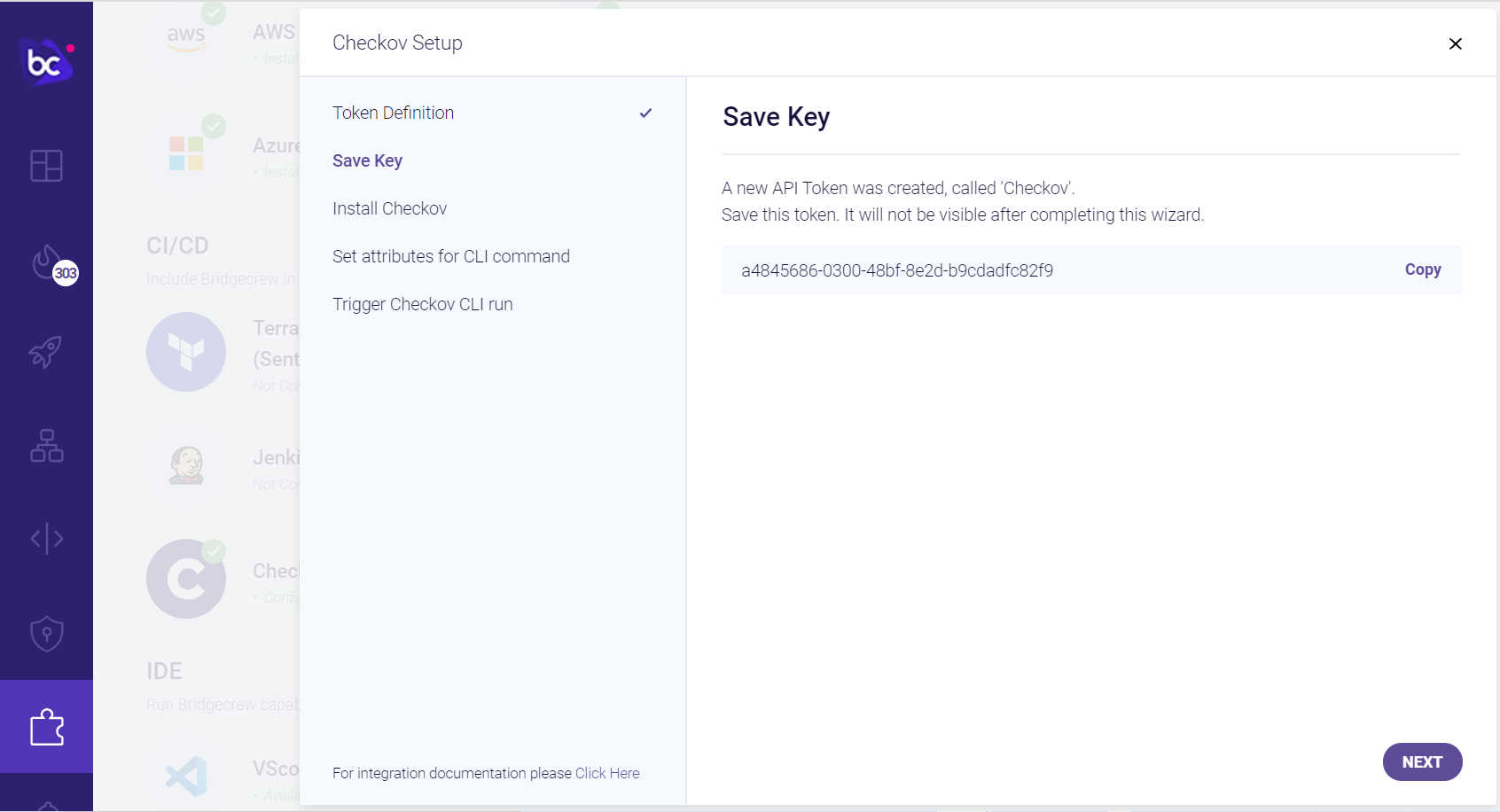Copy the API token
Viewport: 1500px width, 812px height.
pyautogui.click(x=1422, y=269)
